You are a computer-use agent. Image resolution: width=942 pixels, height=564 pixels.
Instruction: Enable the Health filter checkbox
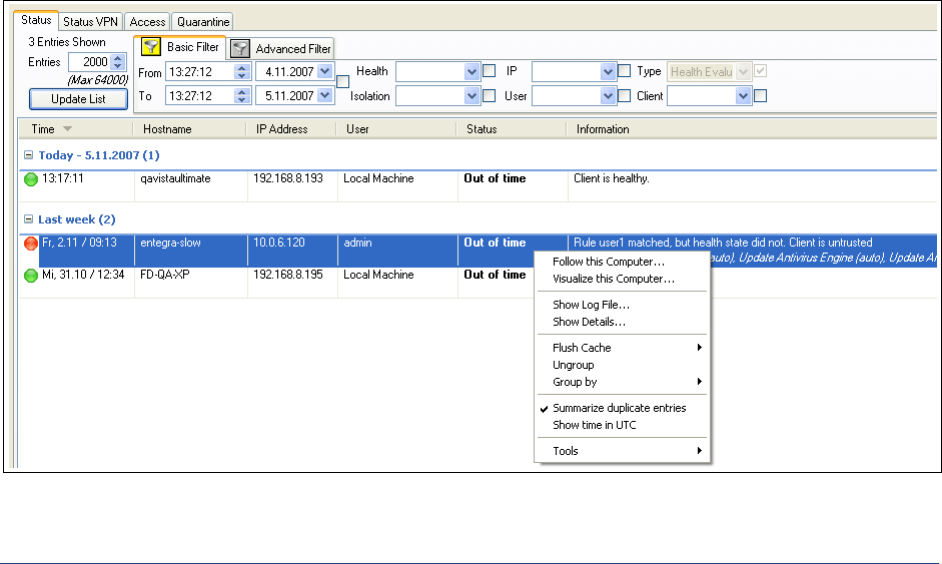[x=489, y=71]
